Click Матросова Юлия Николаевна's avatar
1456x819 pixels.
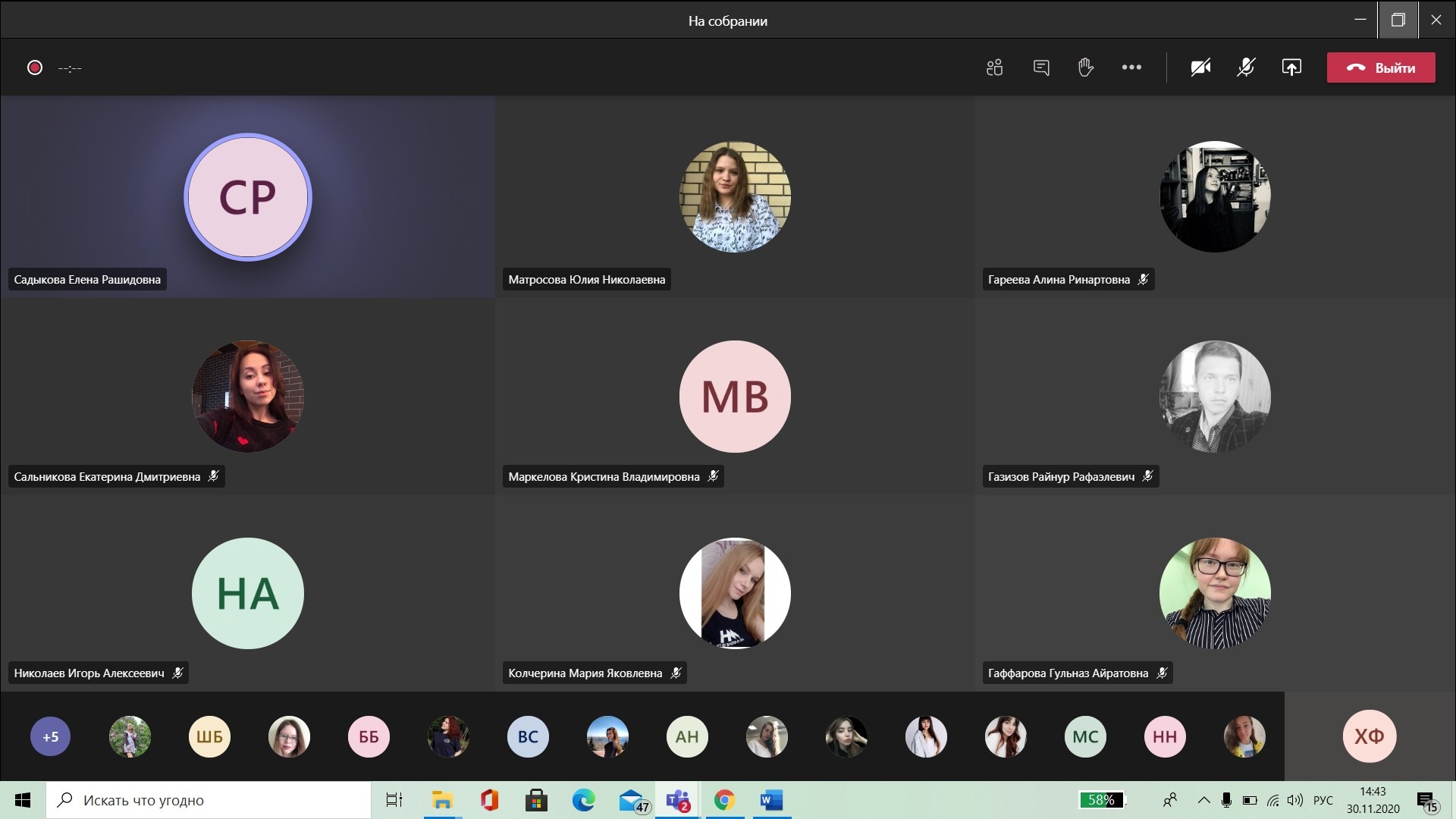click(735, 196)
